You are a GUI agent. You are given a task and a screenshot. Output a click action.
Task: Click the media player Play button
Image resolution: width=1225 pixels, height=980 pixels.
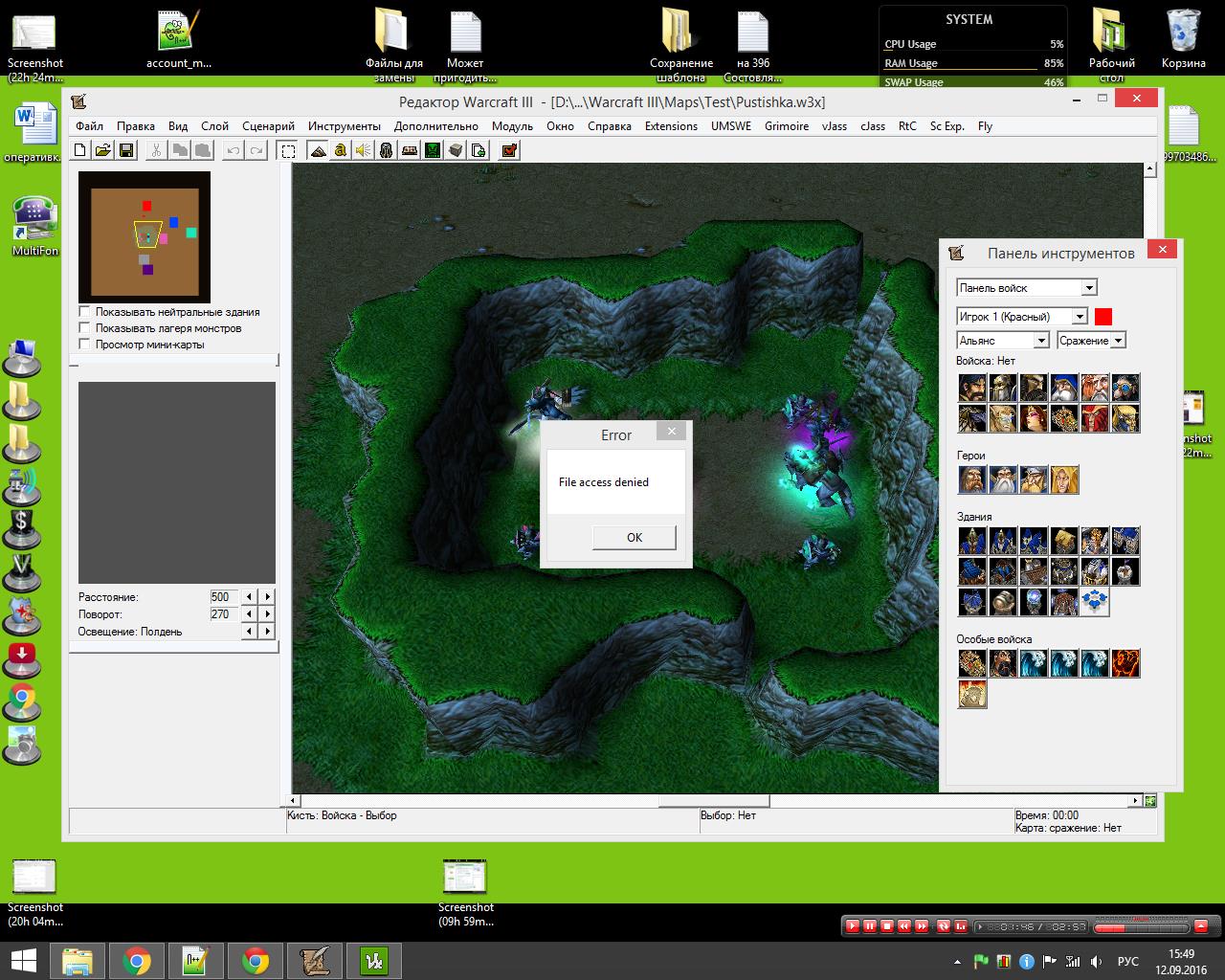click(852, 926)
